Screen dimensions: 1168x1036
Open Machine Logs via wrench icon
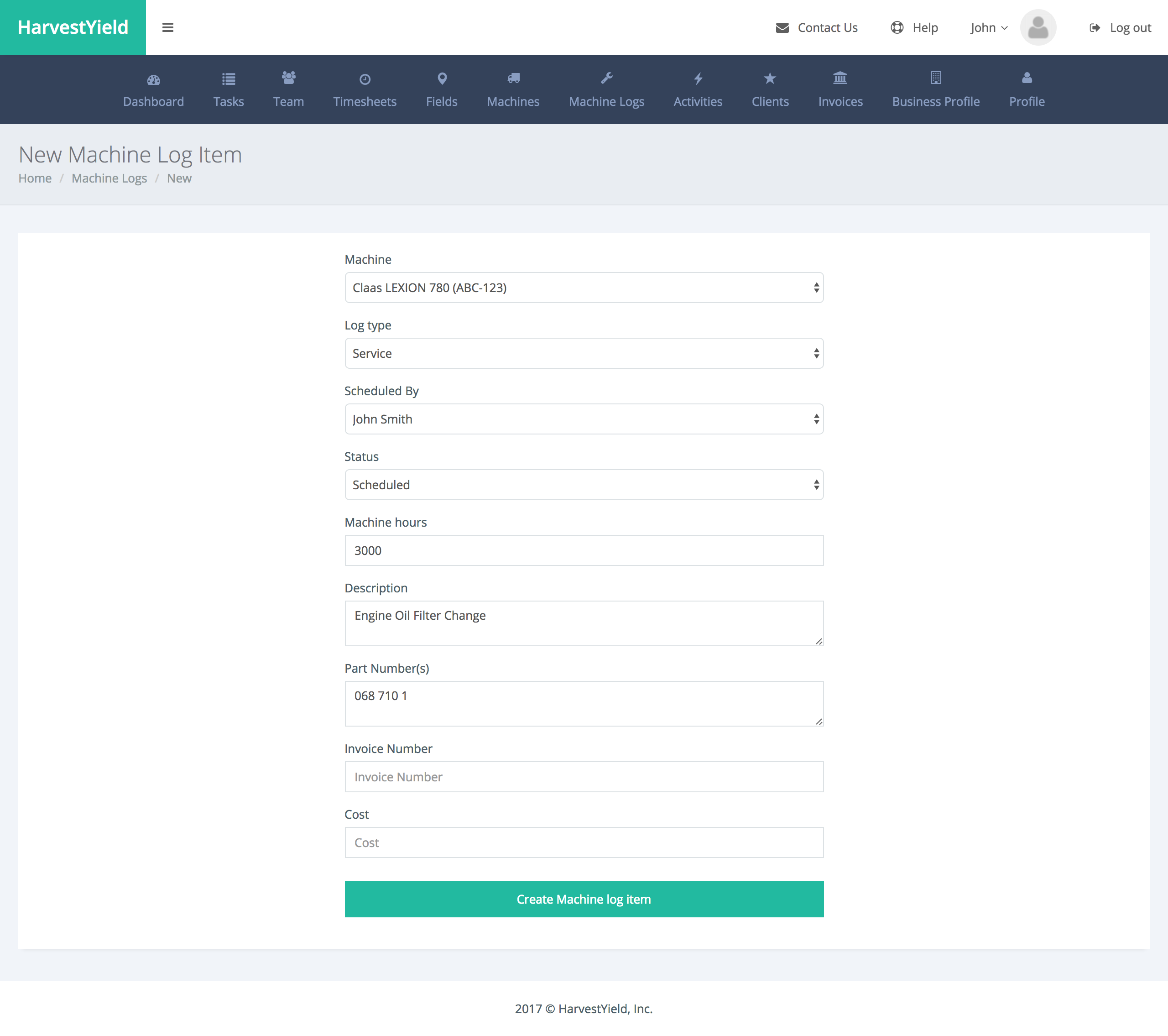607,89
